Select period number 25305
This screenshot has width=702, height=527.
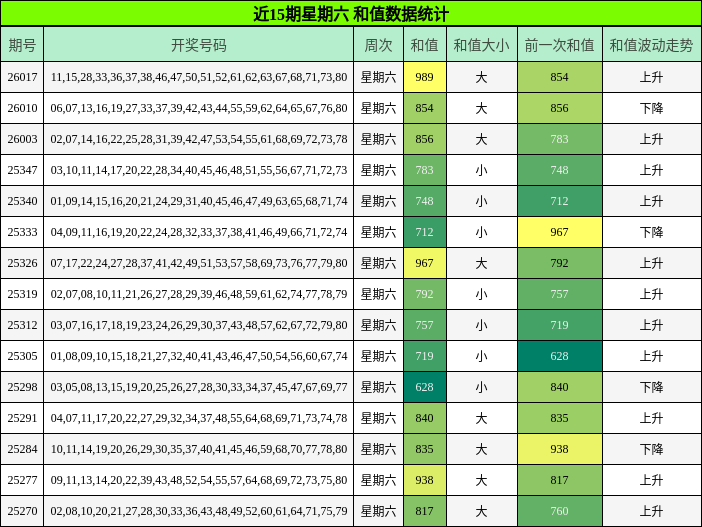click(22, 356)
